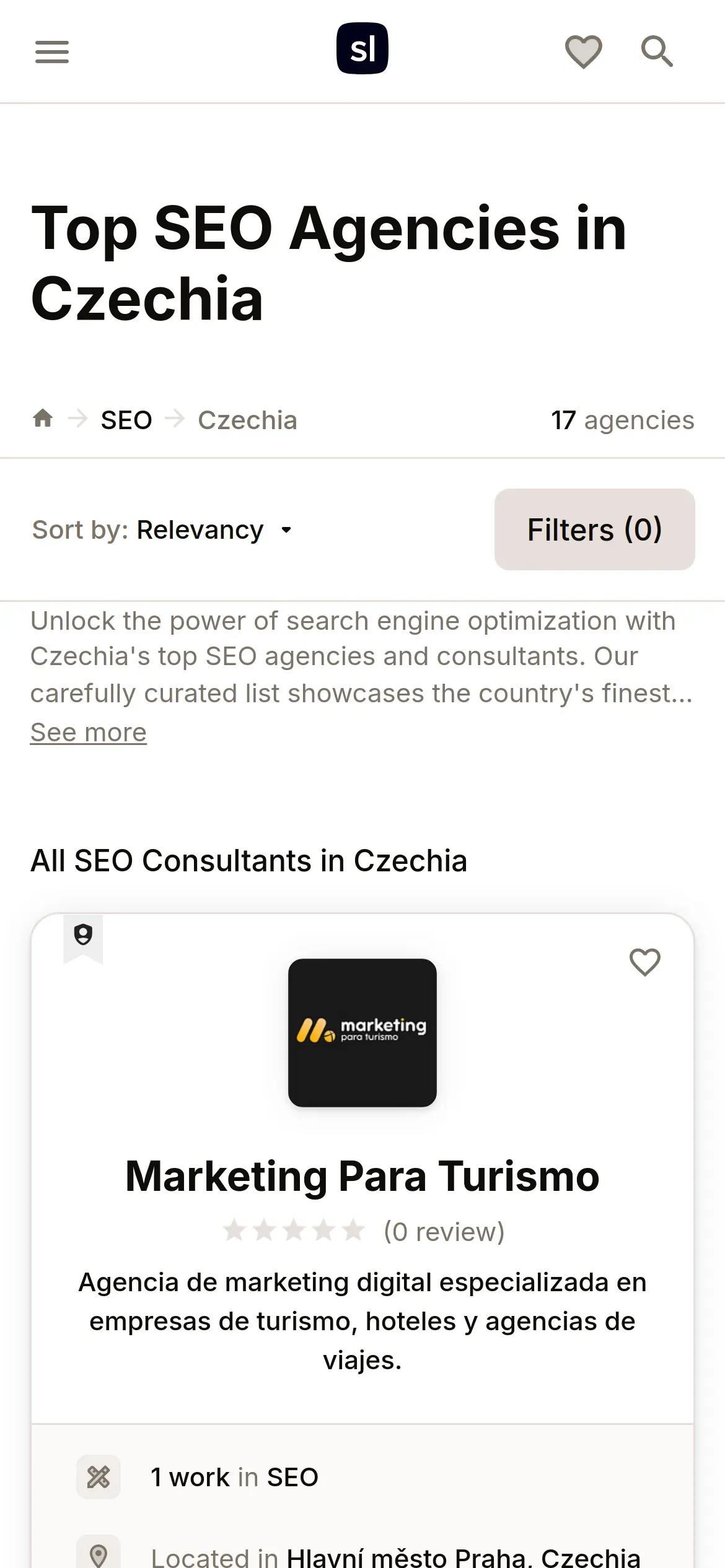
Task: Open Marketing Para Turismo agency title
Action: (362, 1176)
